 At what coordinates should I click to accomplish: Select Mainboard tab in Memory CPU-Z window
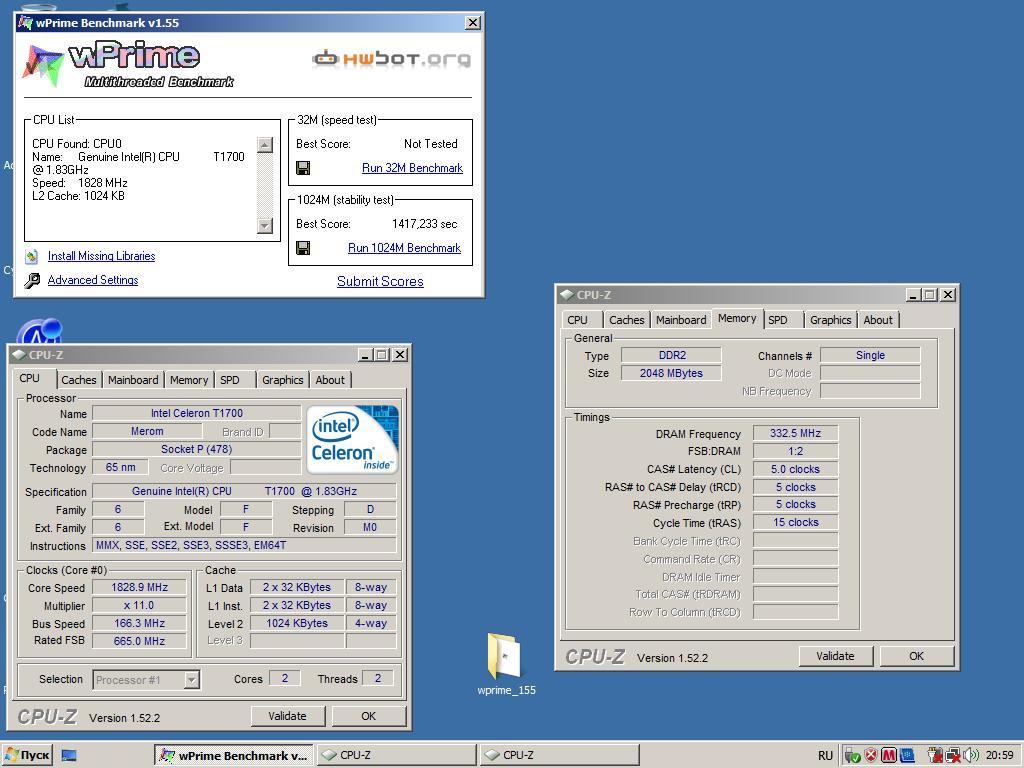681,320
